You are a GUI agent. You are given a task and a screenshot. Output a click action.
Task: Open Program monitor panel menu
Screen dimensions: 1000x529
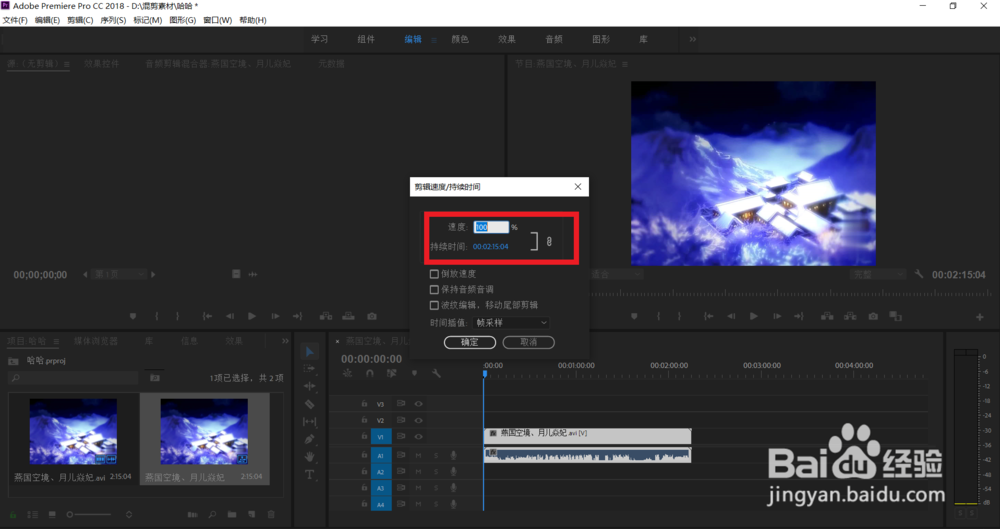click(x=625, y=64)
